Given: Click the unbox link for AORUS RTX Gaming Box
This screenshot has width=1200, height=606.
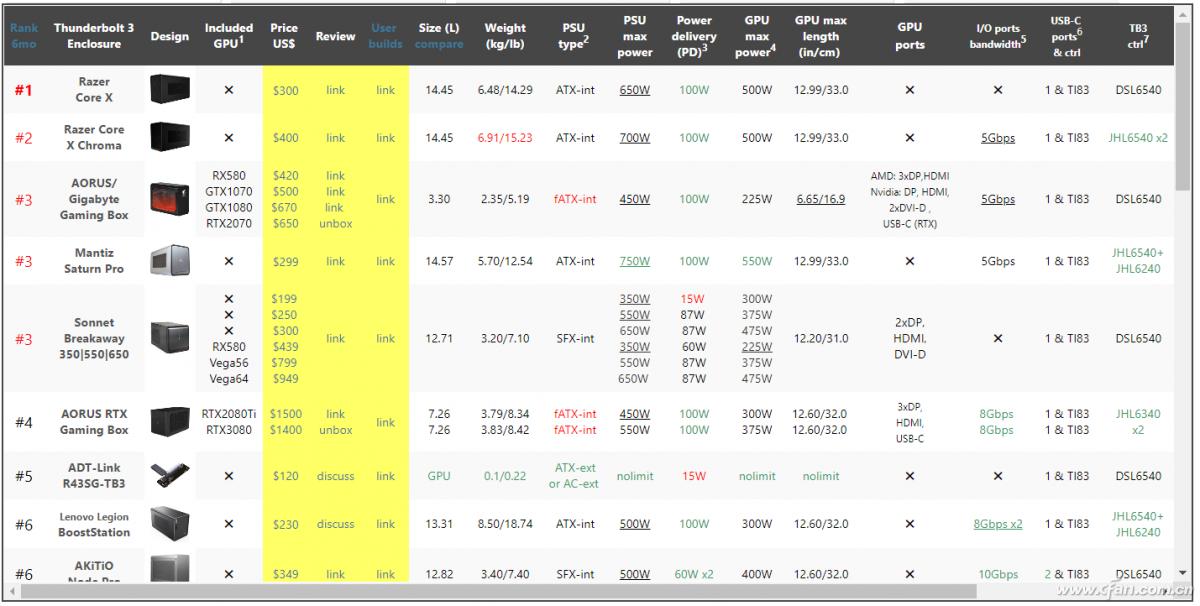Looking at the screenshot, I should coord(335,430).
